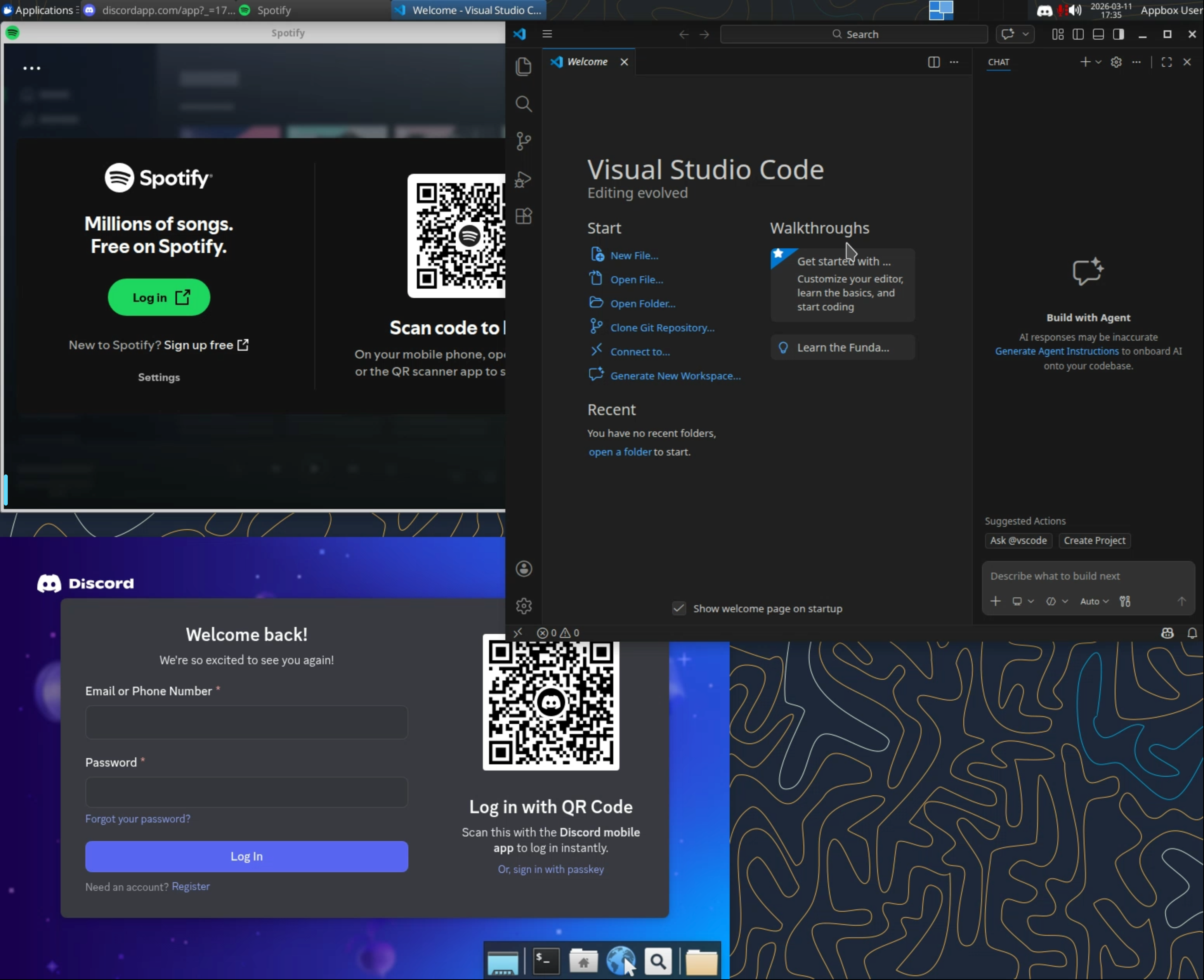Open VS Code hamburger application menu
The image size is (1204, 980).
pyautogui.click(x=546, y=34)
